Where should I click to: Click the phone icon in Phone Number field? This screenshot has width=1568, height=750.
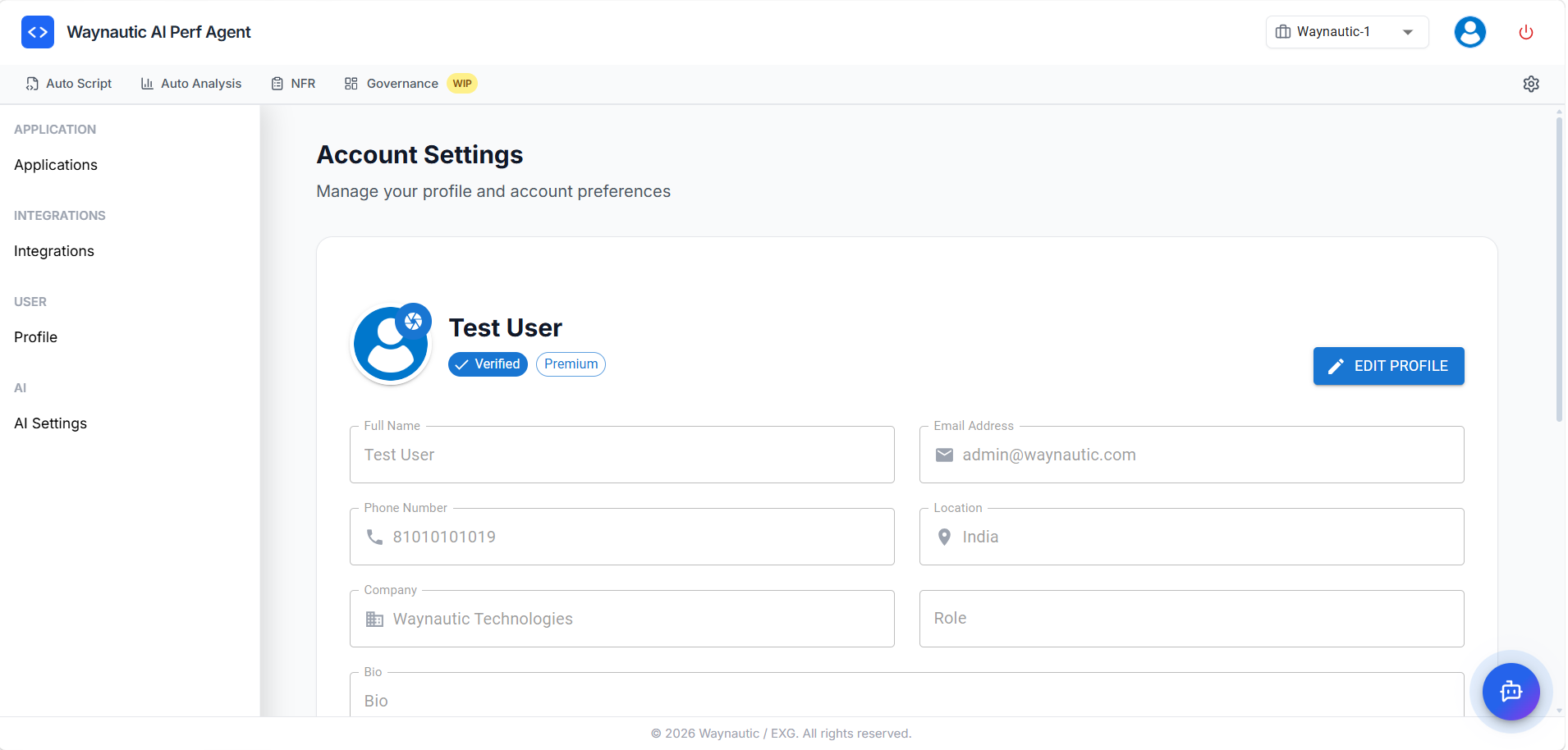click(375, 537)
